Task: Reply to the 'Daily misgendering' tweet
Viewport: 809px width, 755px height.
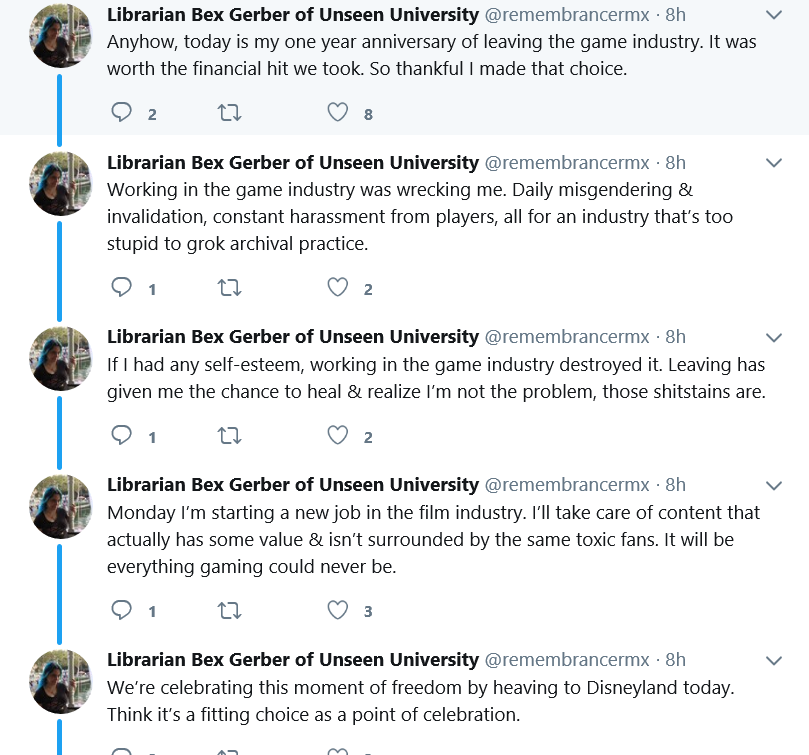Action: [122, 287]
